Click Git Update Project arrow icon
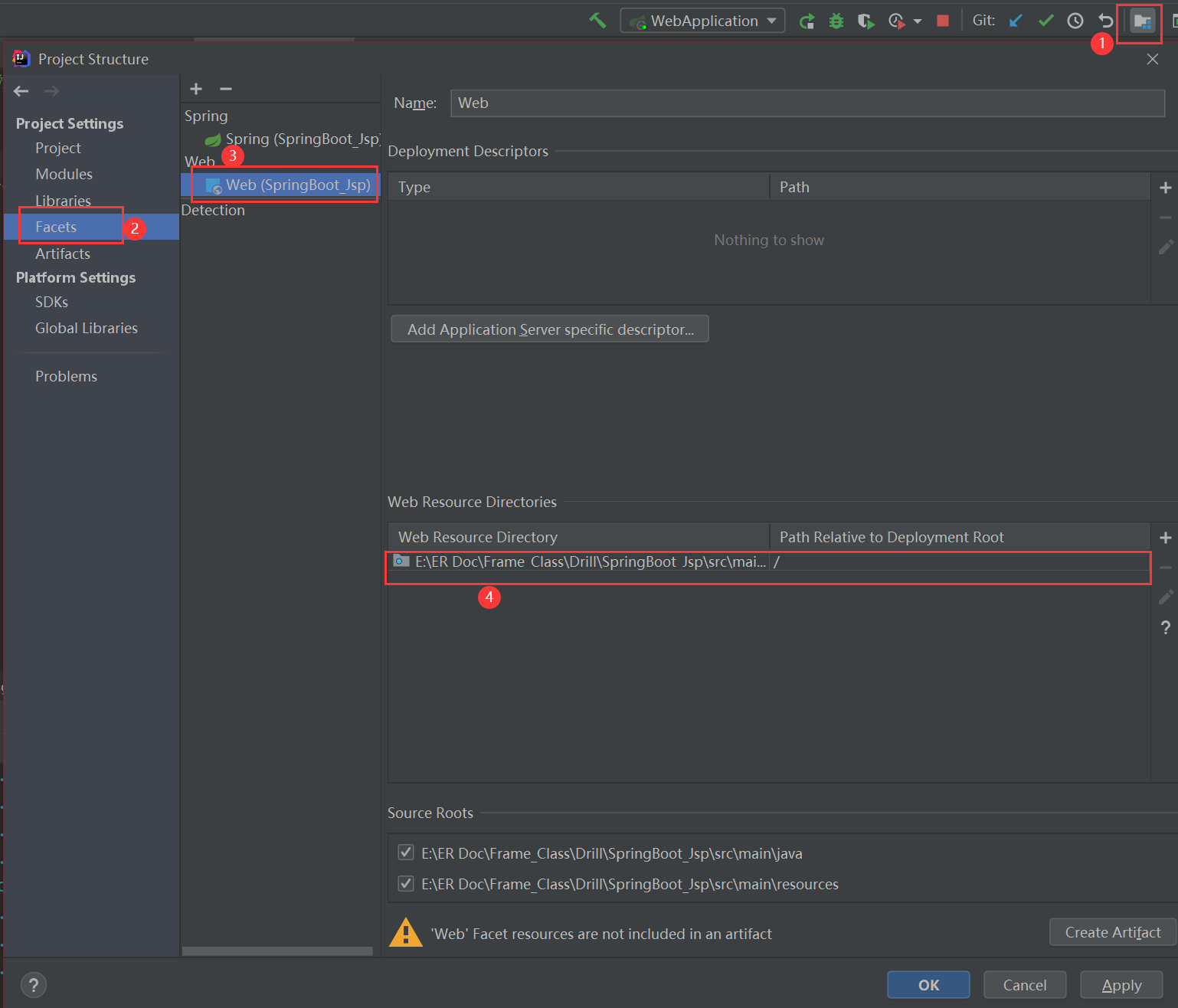 (1016, 21)
